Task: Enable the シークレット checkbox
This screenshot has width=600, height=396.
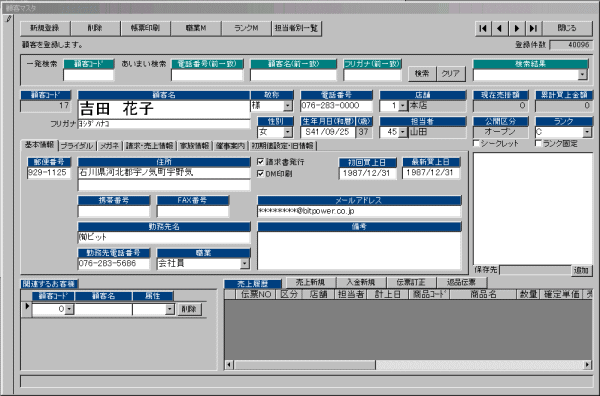Action: [476, 143]
